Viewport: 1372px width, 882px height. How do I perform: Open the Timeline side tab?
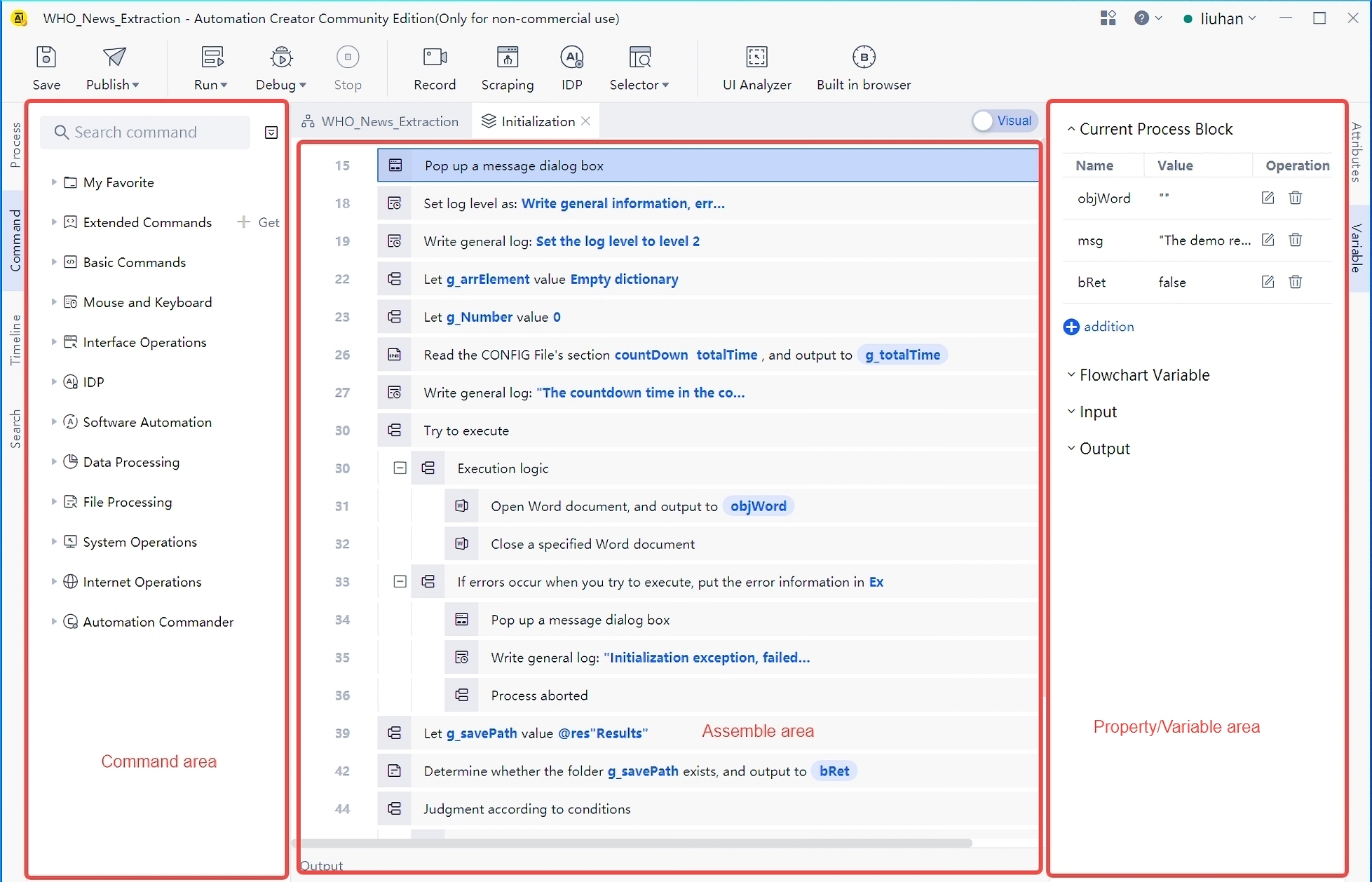coord(15,340)
